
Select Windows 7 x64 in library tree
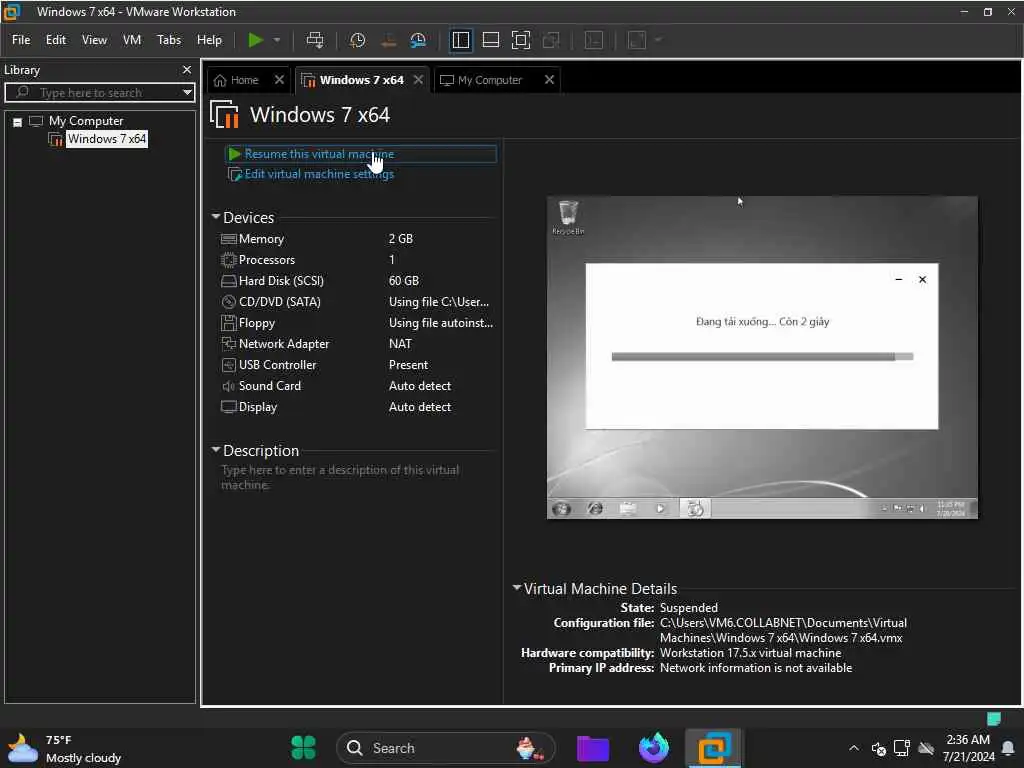point(107,139)
